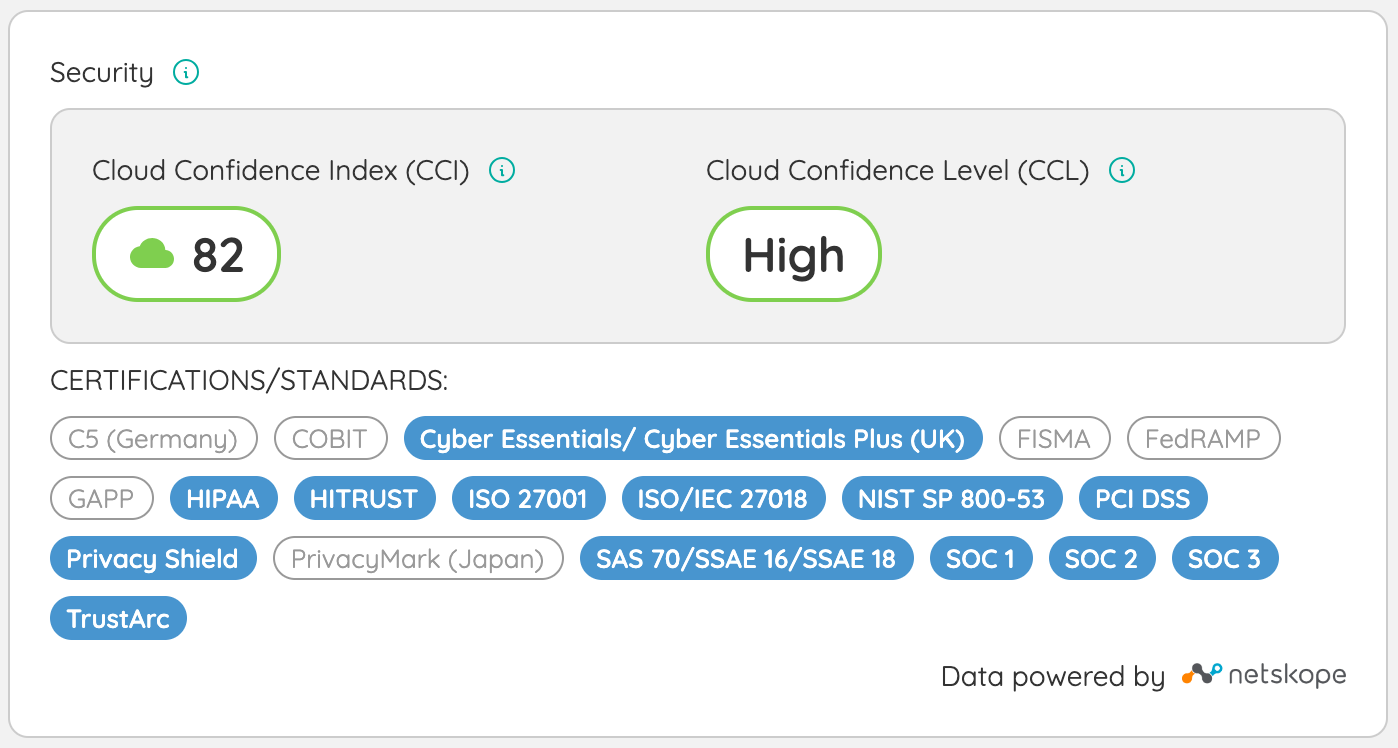Click the Netskope logo
Image resolution: width=1398 pixels, height=748 pixels.
pyautogui.click(x=1264, y=675)
